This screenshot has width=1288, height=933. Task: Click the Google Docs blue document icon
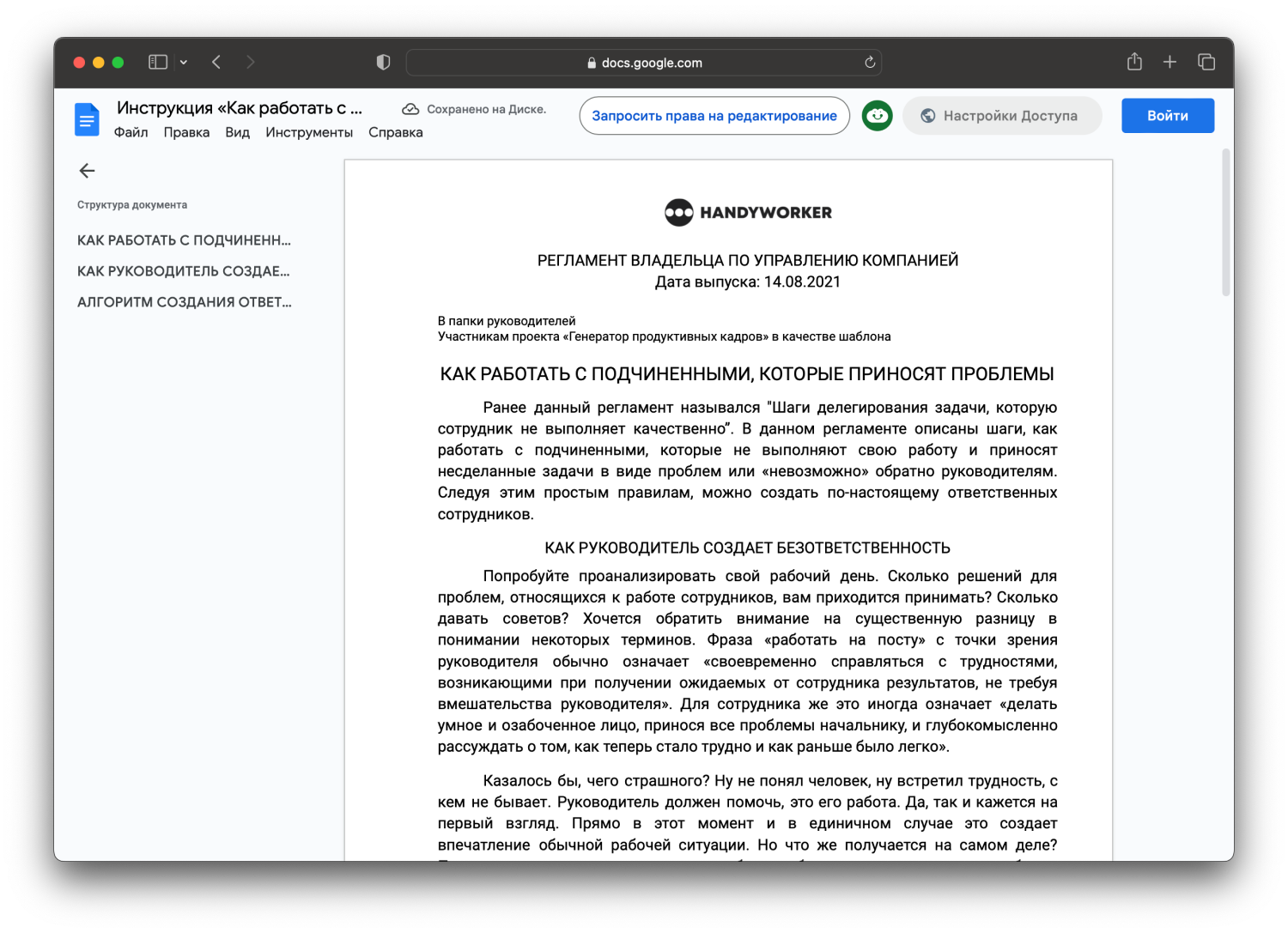(87, 119)
